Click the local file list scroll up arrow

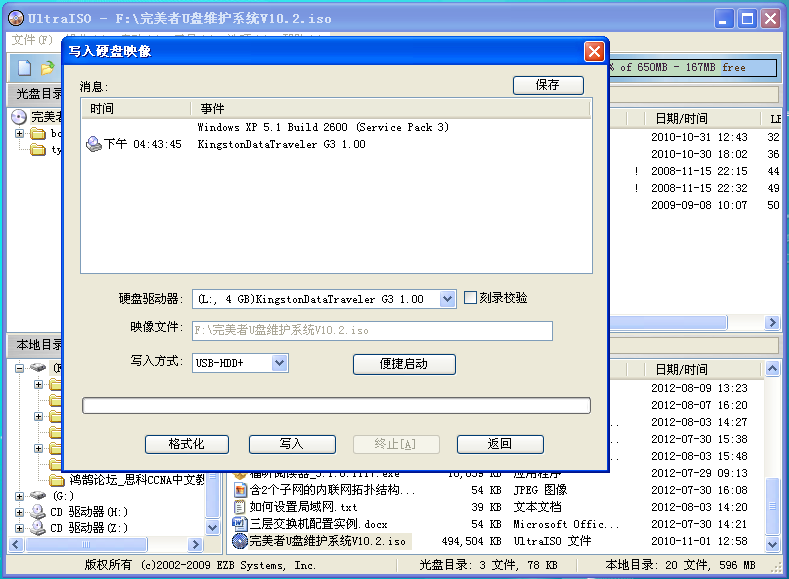(x=772, y=369)
